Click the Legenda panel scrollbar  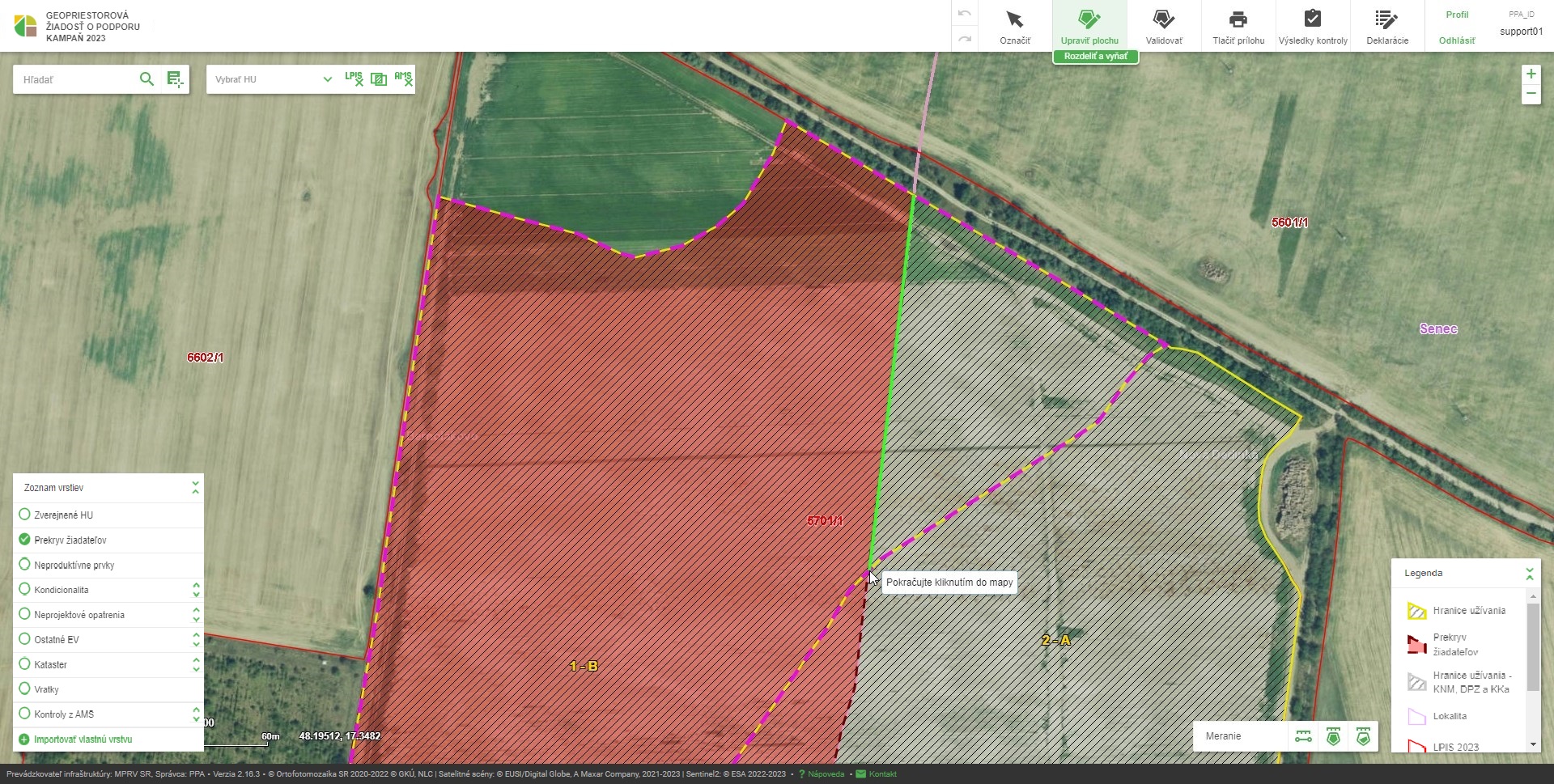1533,647
